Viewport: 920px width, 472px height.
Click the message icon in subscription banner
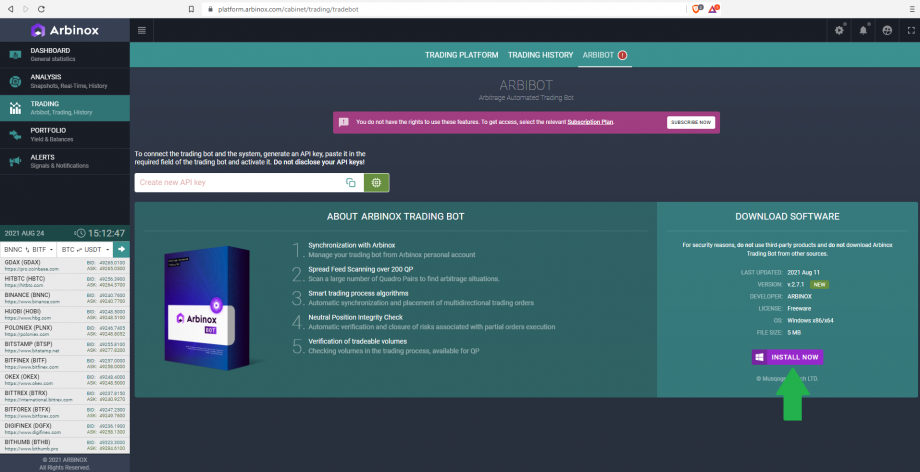pos(344,122)
